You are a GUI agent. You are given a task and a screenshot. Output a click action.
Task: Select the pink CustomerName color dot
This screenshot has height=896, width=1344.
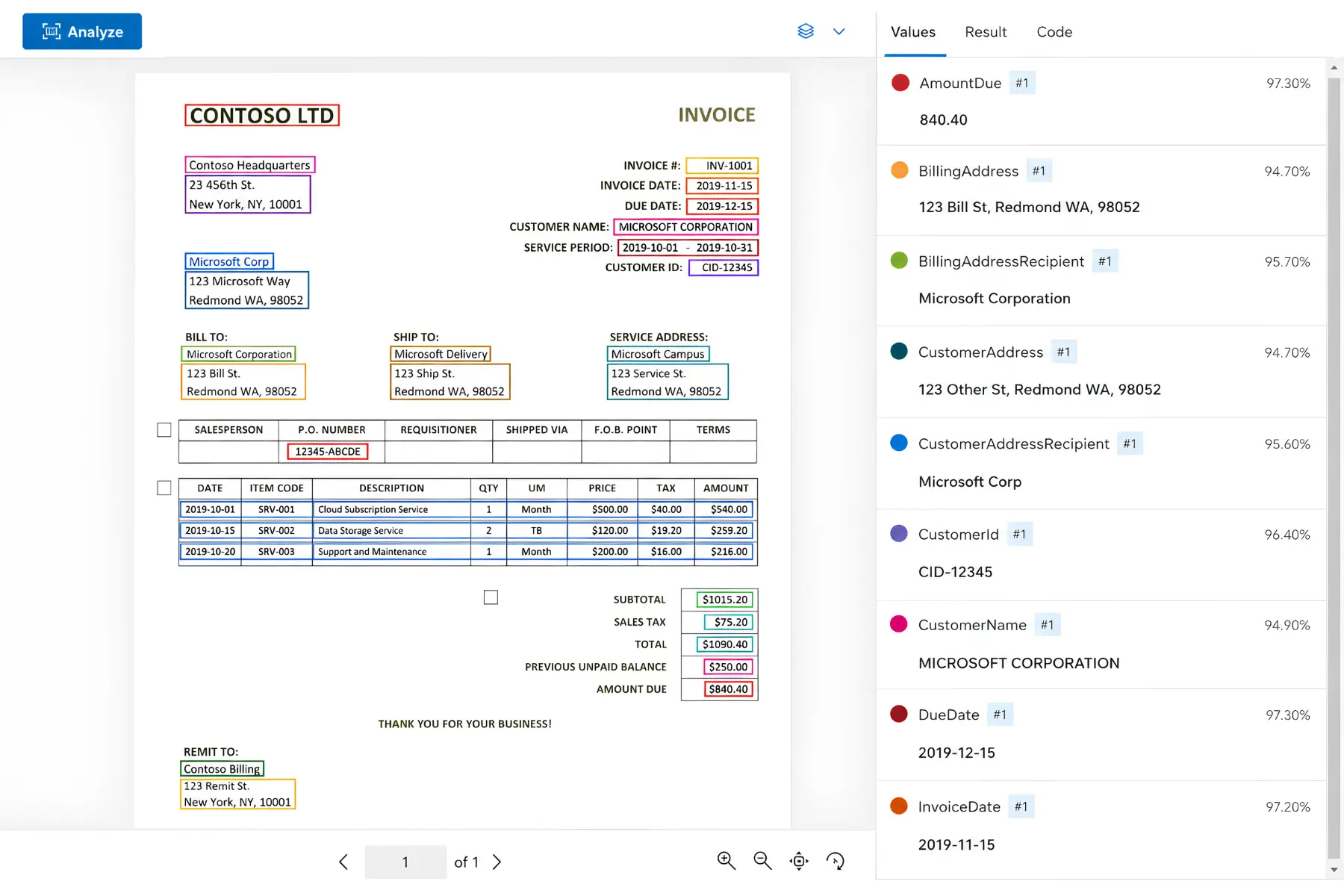(x=899, y=624)
